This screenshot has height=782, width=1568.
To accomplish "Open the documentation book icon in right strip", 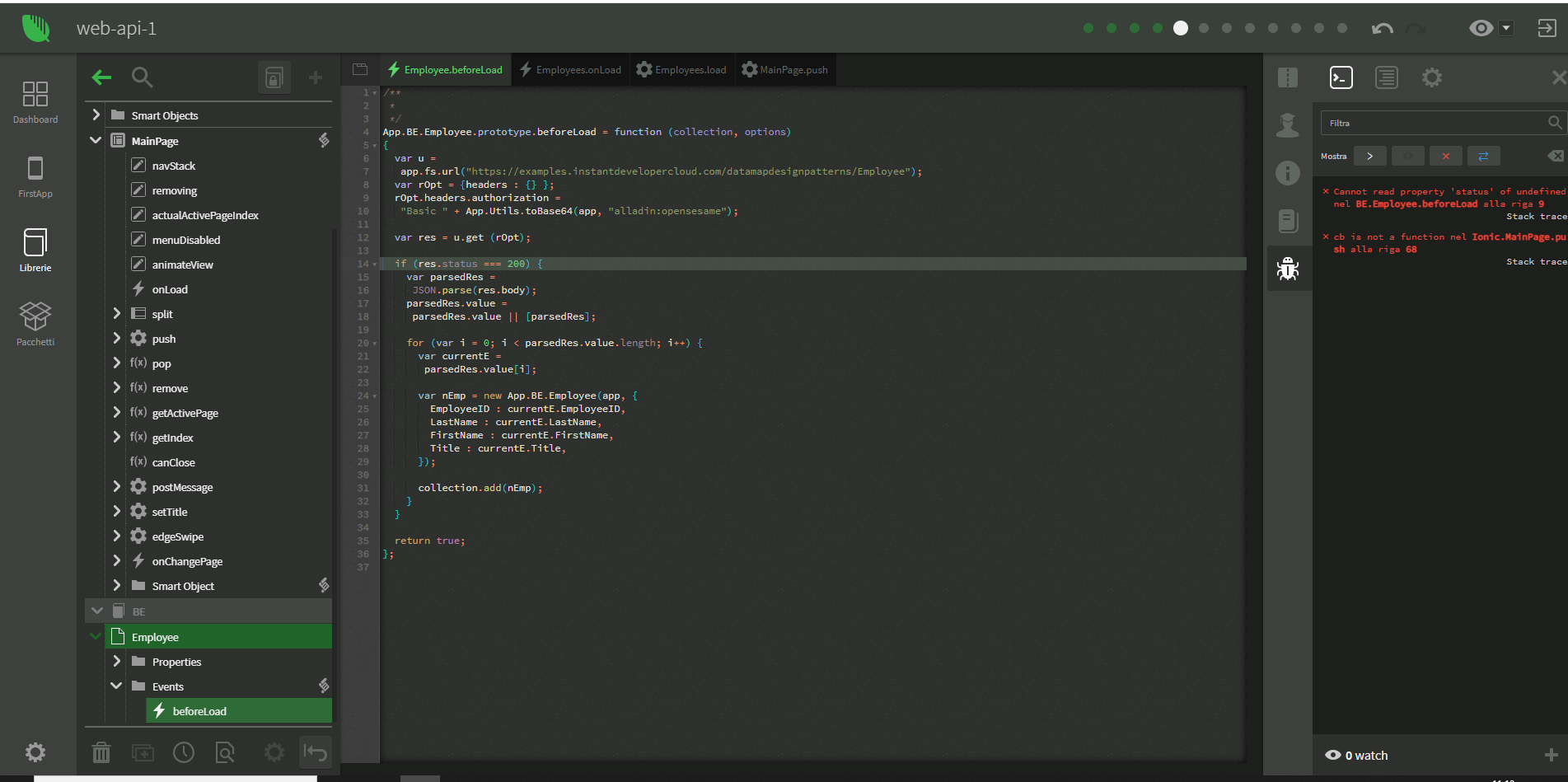I will click(1288, 221).
